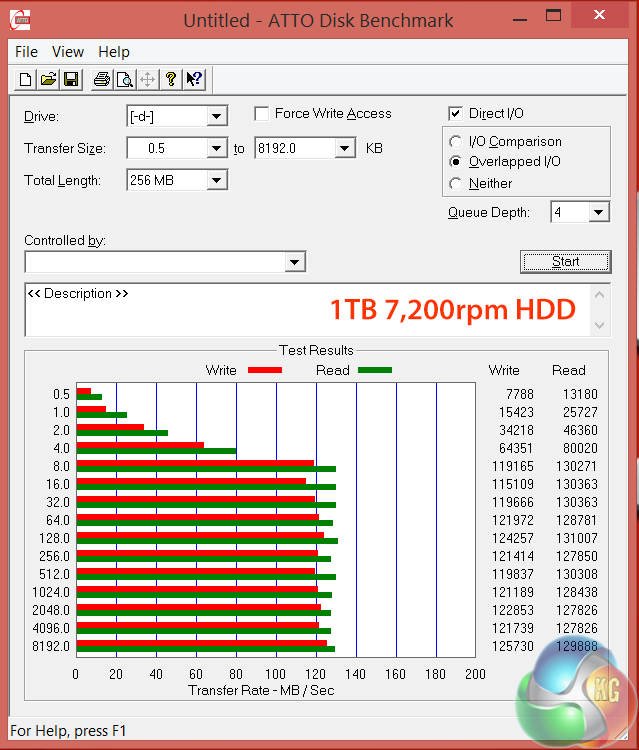Click the Description scrollbar up arrow

pyautogui.click(x=600, y=295)
